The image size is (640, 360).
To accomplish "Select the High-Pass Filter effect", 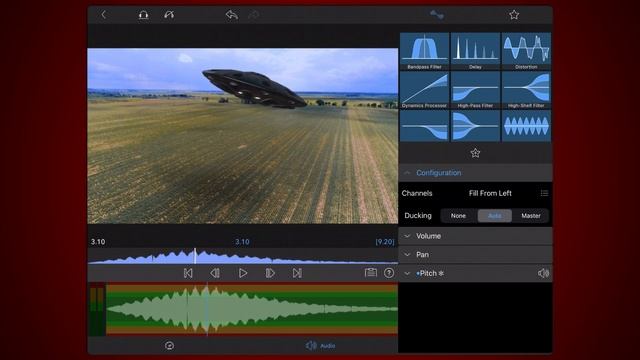I will click(475, 90).
